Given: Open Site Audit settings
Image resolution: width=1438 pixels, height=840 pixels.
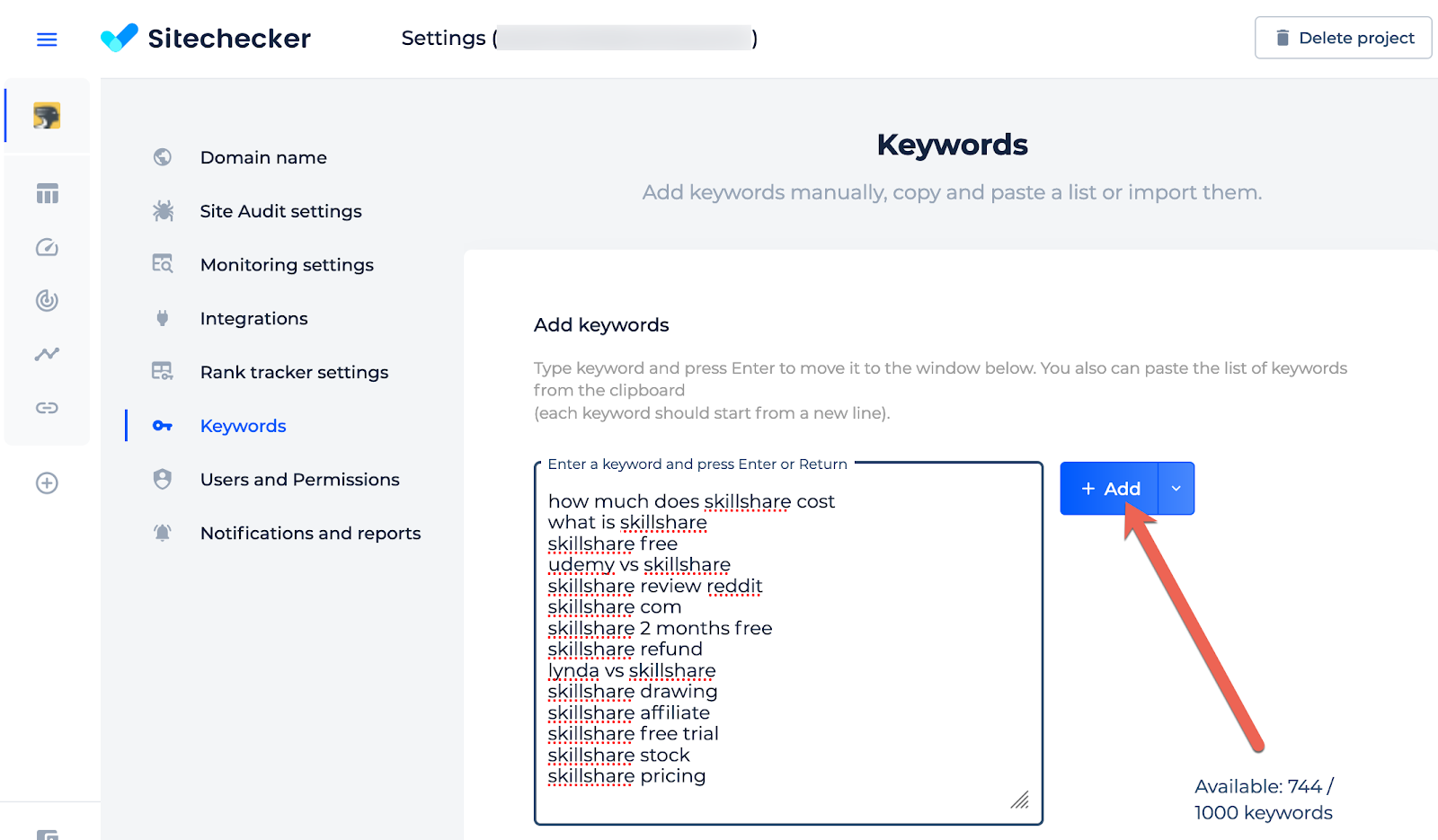Looking at the screenshot, I should coord(280,211).
